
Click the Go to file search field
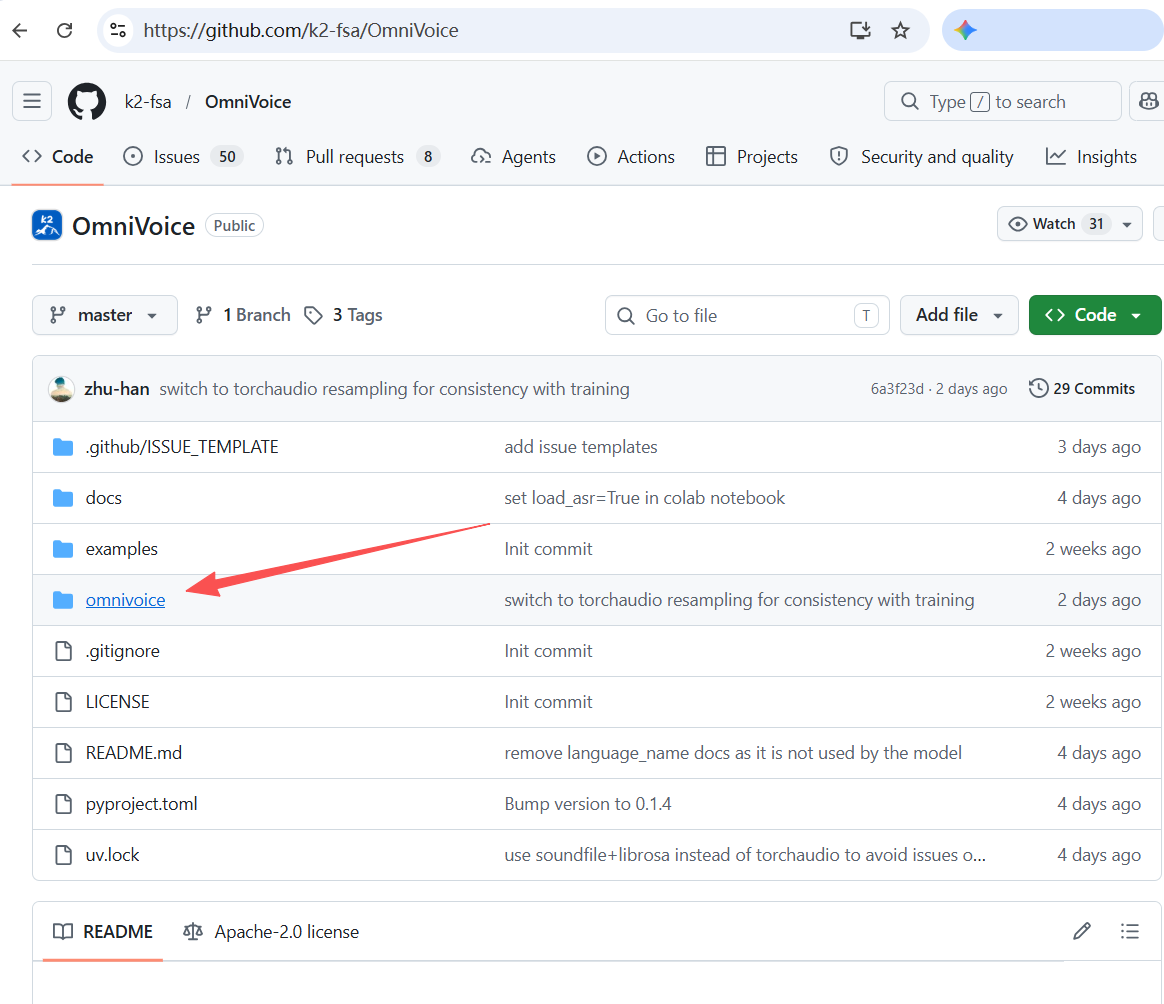[740, 315]
